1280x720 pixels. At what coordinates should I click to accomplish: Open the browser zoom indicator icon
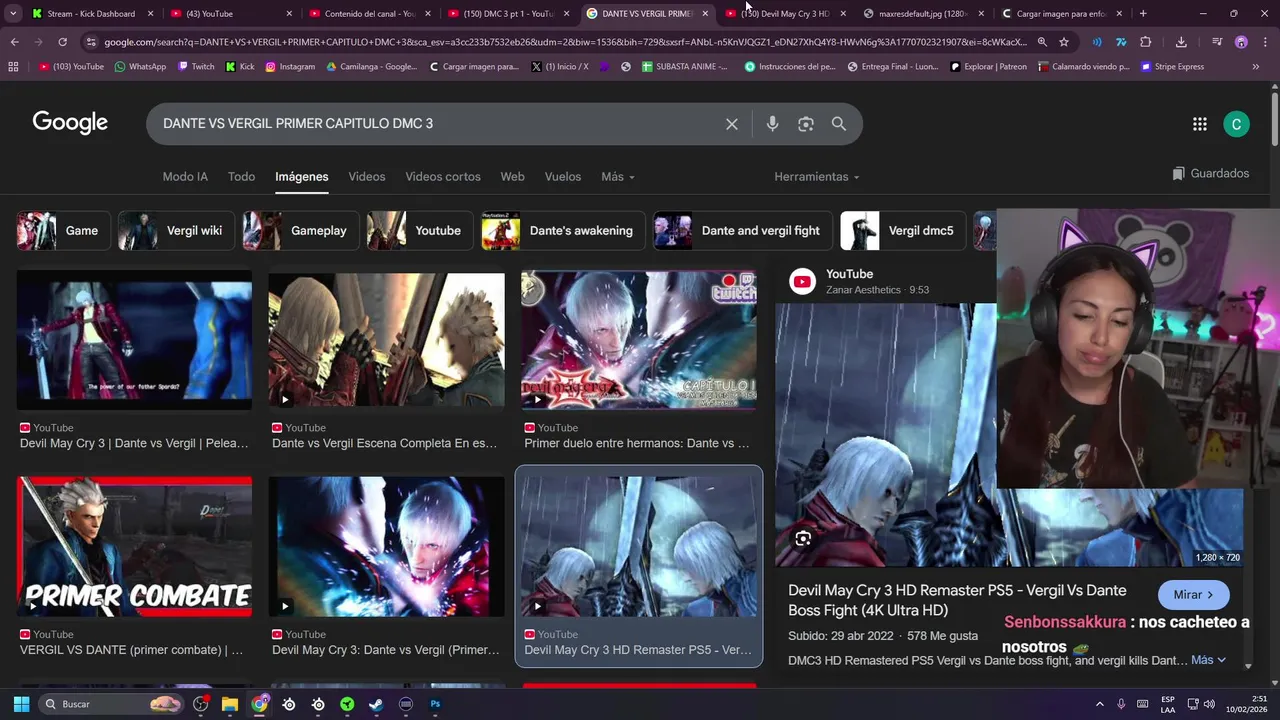(x=1042, y=42)
